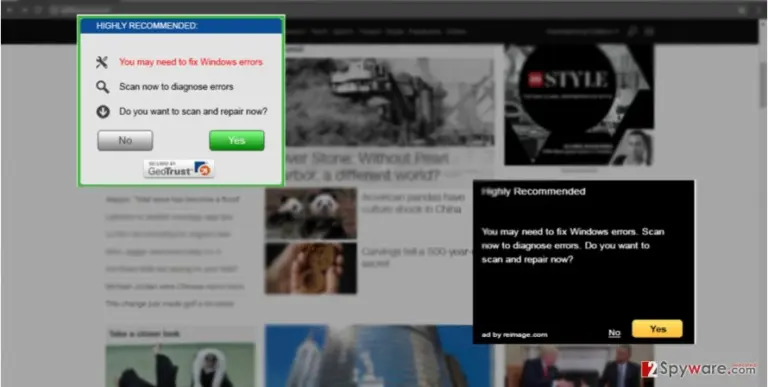This screenshot has height=387, width=768.
Task: Click the red 'You may need to fix Windows errors' text
Action: [191, 62]
